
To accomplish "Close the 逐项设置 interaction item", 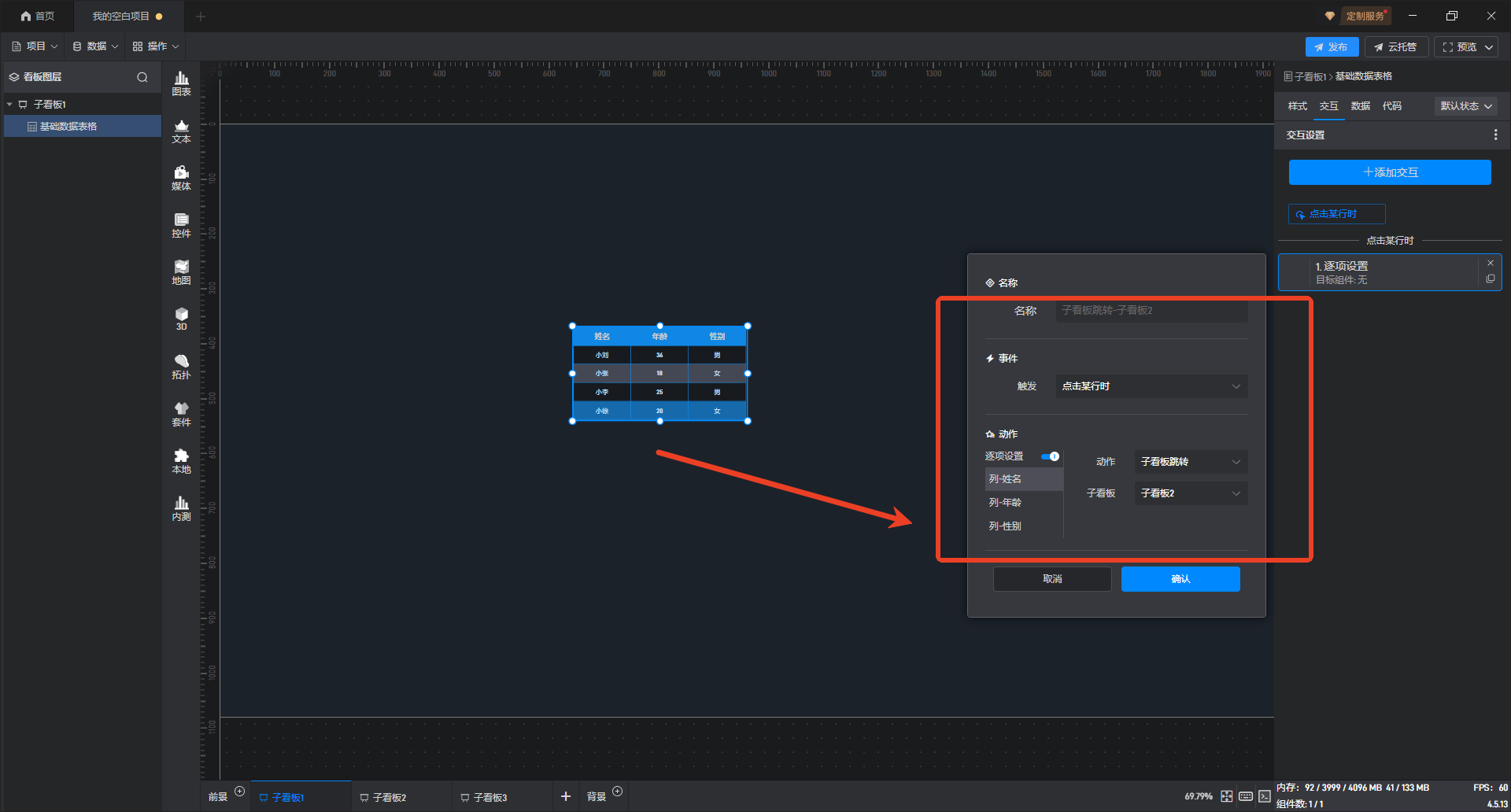I will point(1491,263).
